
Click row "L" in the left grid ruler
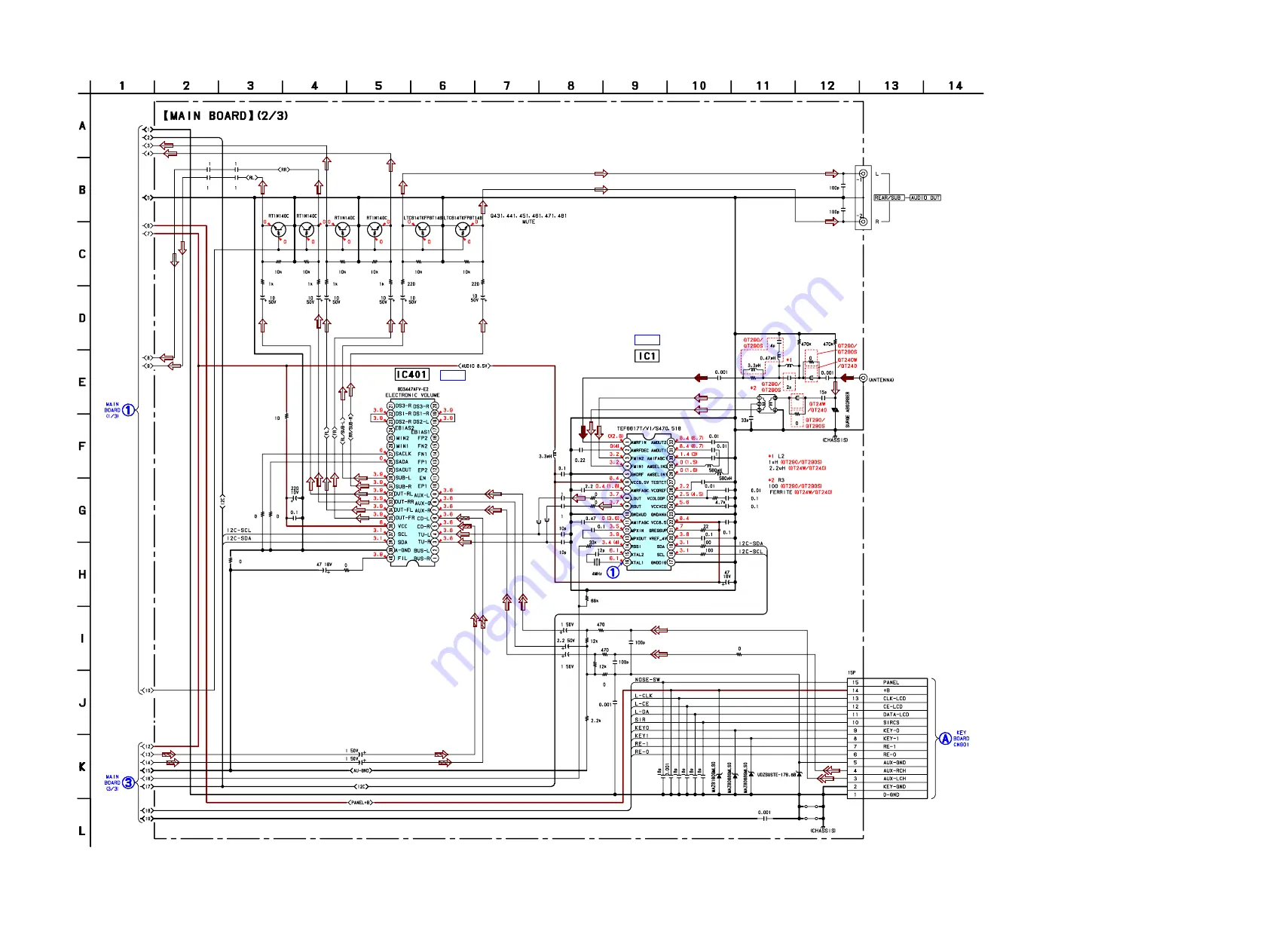coord(82,831)
